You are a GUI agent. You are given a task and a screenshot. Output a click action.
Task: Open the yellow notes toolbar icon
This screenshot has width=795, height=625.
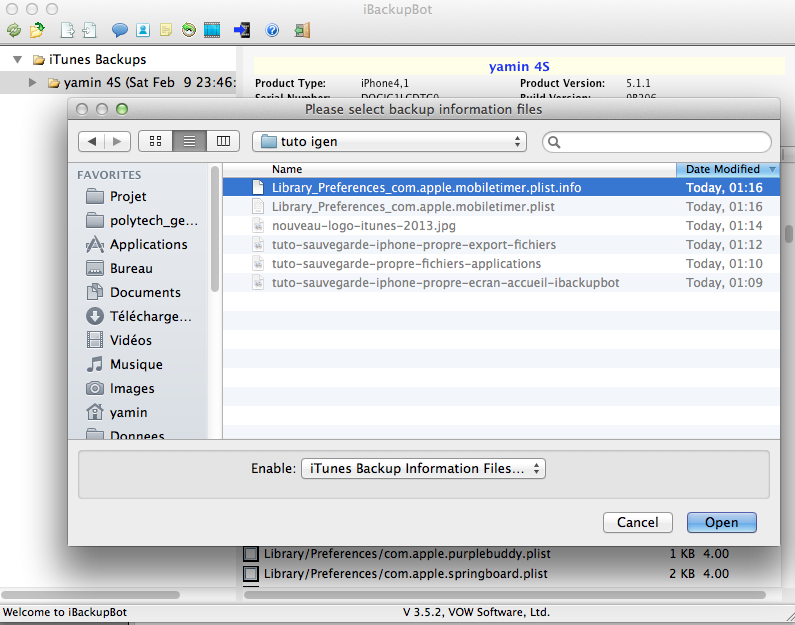tap(166, 30)
